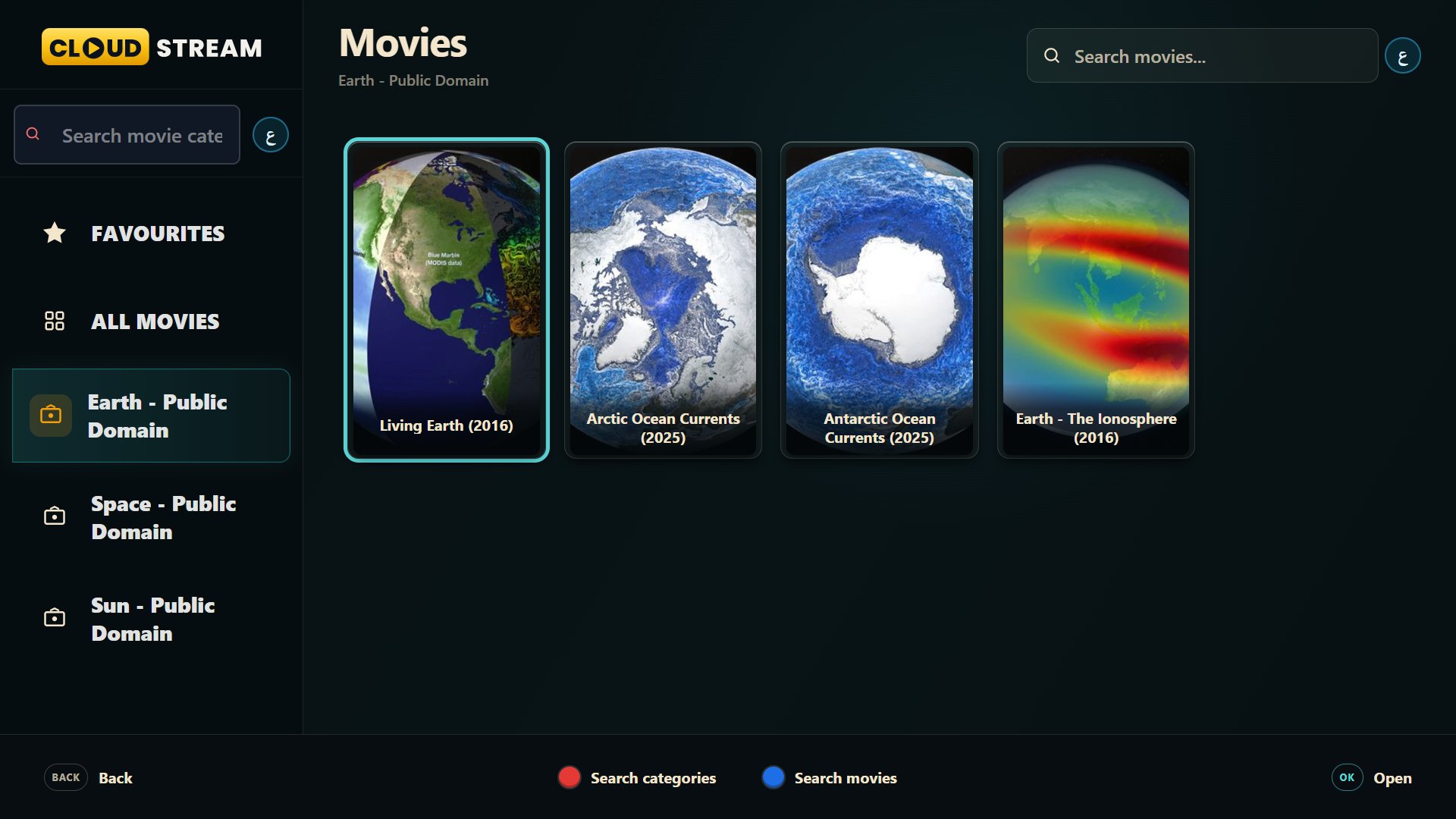Click the Back label in footer
Image resolution: width=1456 pixels, height=819 pixels.
pos(115,778)
